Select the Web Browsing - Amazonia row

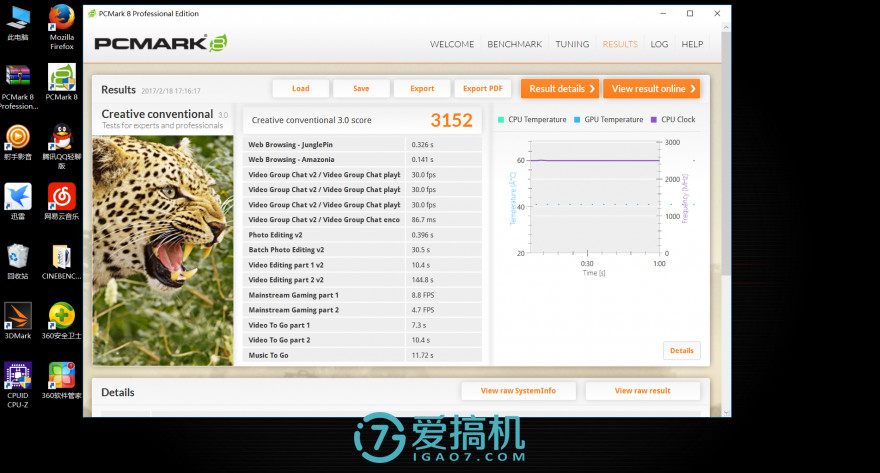362,160
